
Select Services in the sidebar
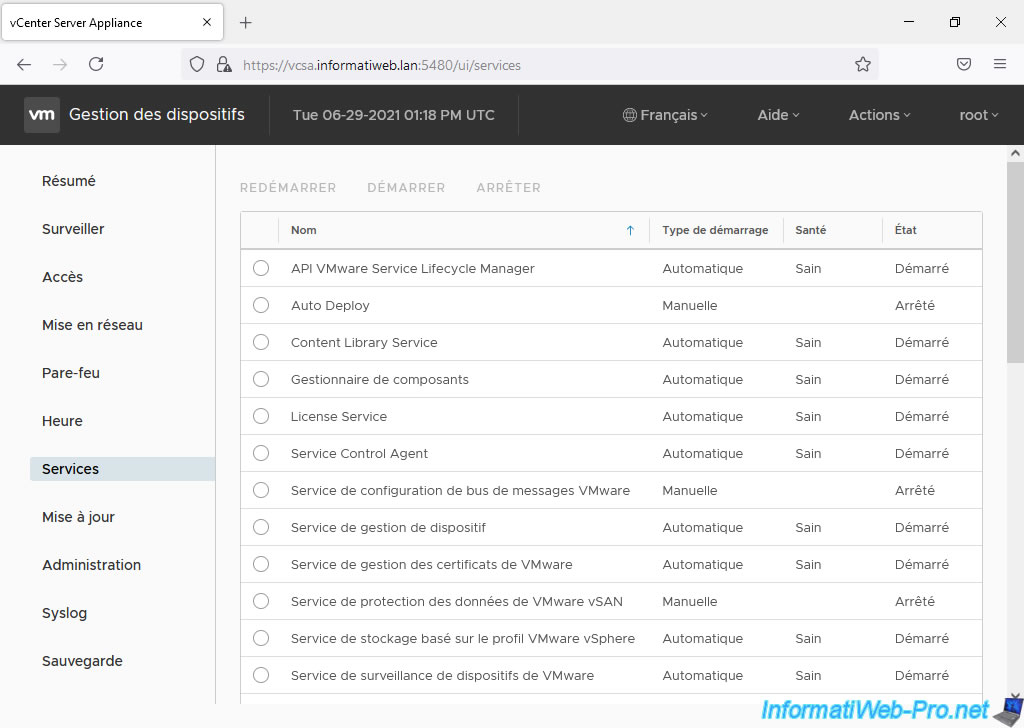click(x=122, y=469)
